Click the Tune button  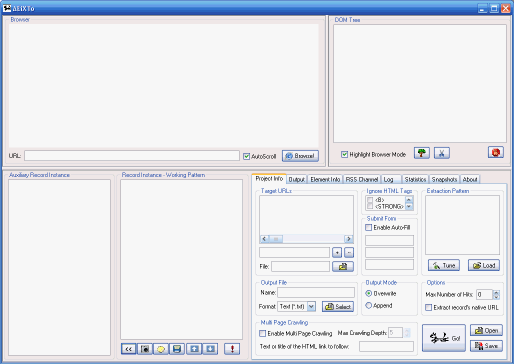[x=444, y=265]
